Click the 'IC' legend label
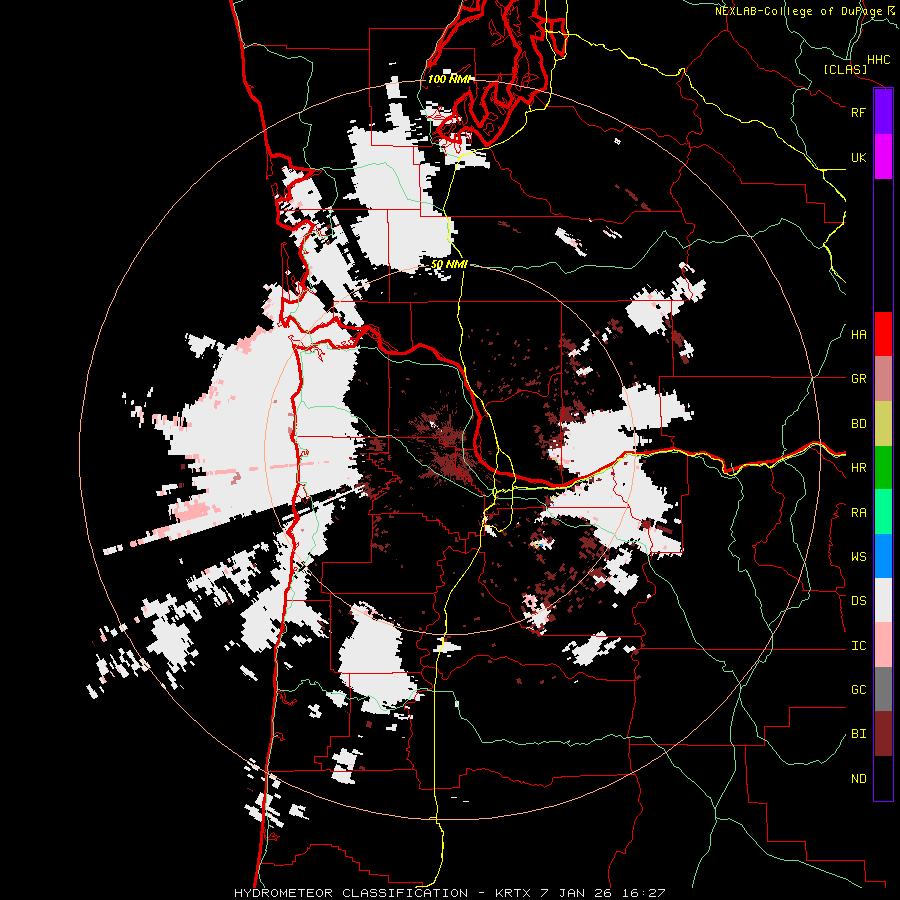The width and height of the screenshot is (900, 900). [858, 646]
